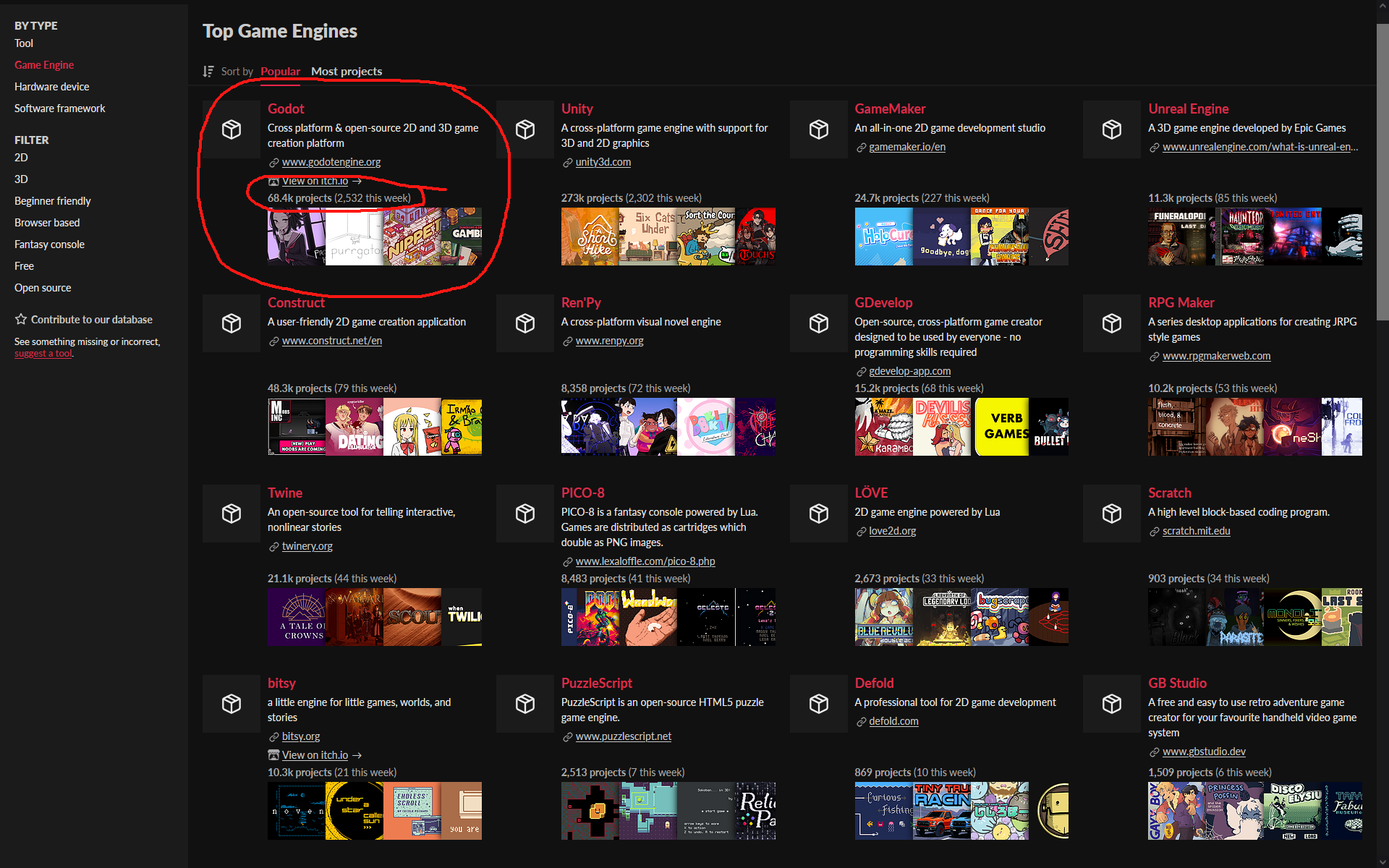Click the Scratch cube icon
The height and width of the screenshot is (868, 1389).
point(1112,514)
